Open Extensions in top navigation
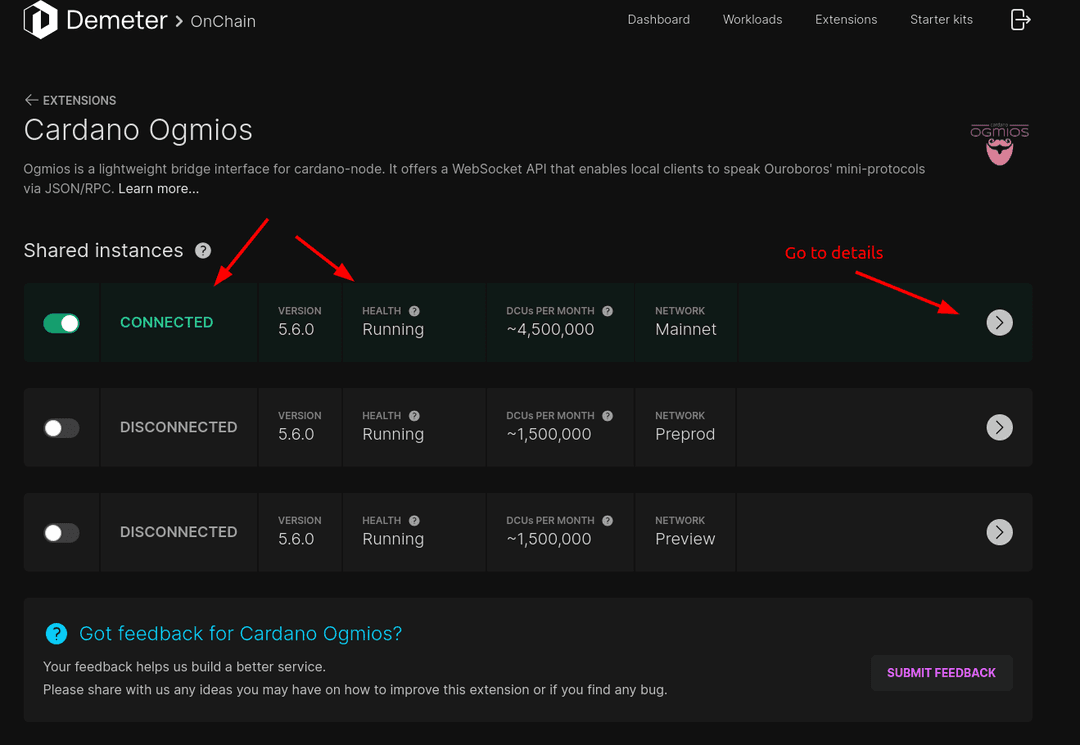 [x=846, y=20]
